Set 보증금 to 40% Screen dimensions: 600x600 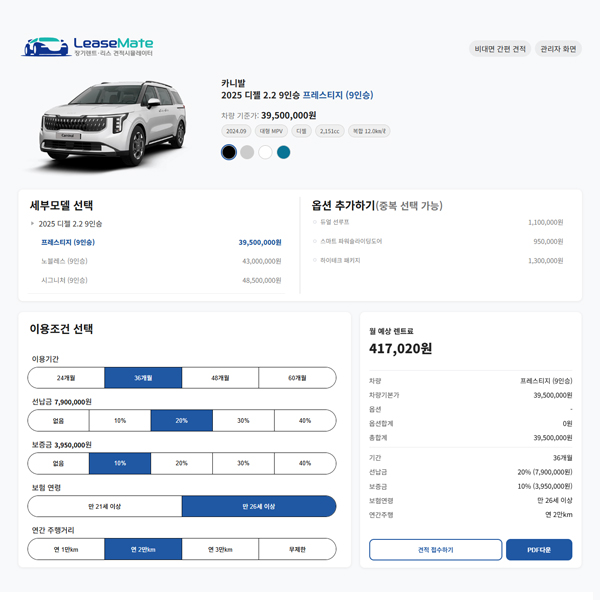[x=305, y=463]
